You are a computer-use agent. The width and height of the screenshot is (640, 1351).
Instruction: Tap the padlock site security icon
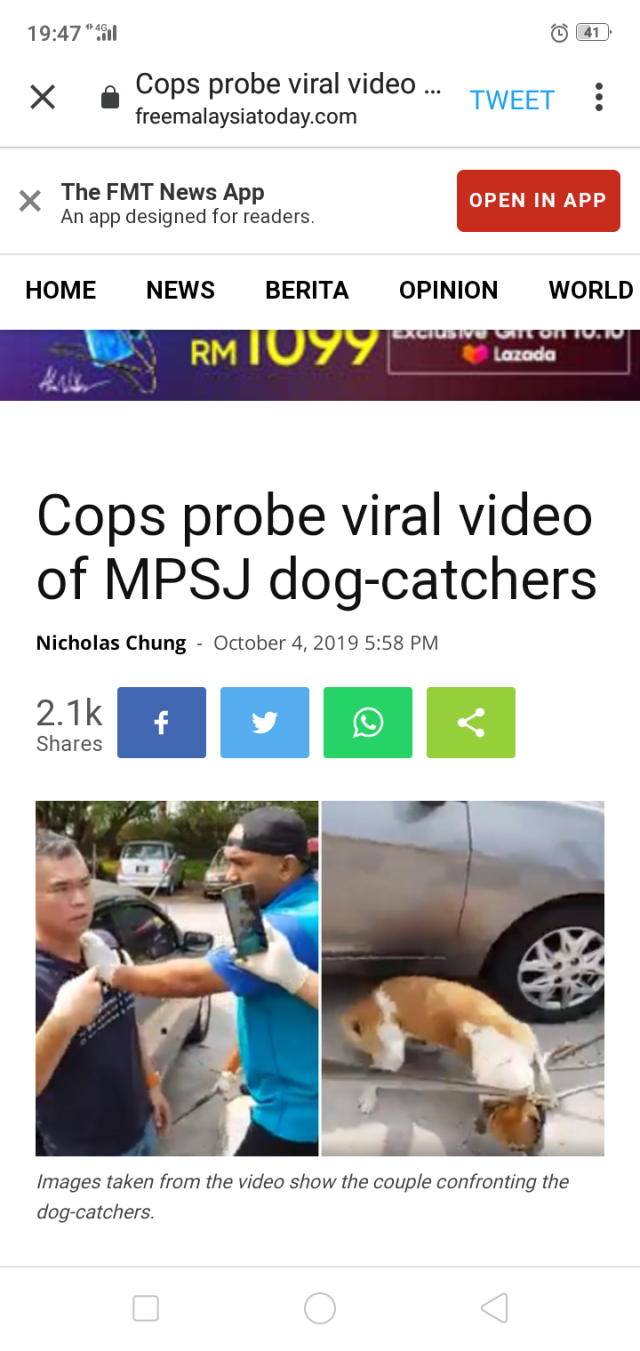point(111,97)
